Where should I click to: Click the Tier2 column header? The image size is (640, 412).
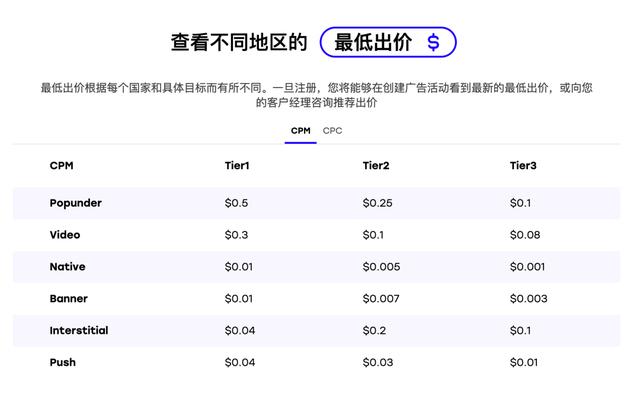tap(376, 165)
